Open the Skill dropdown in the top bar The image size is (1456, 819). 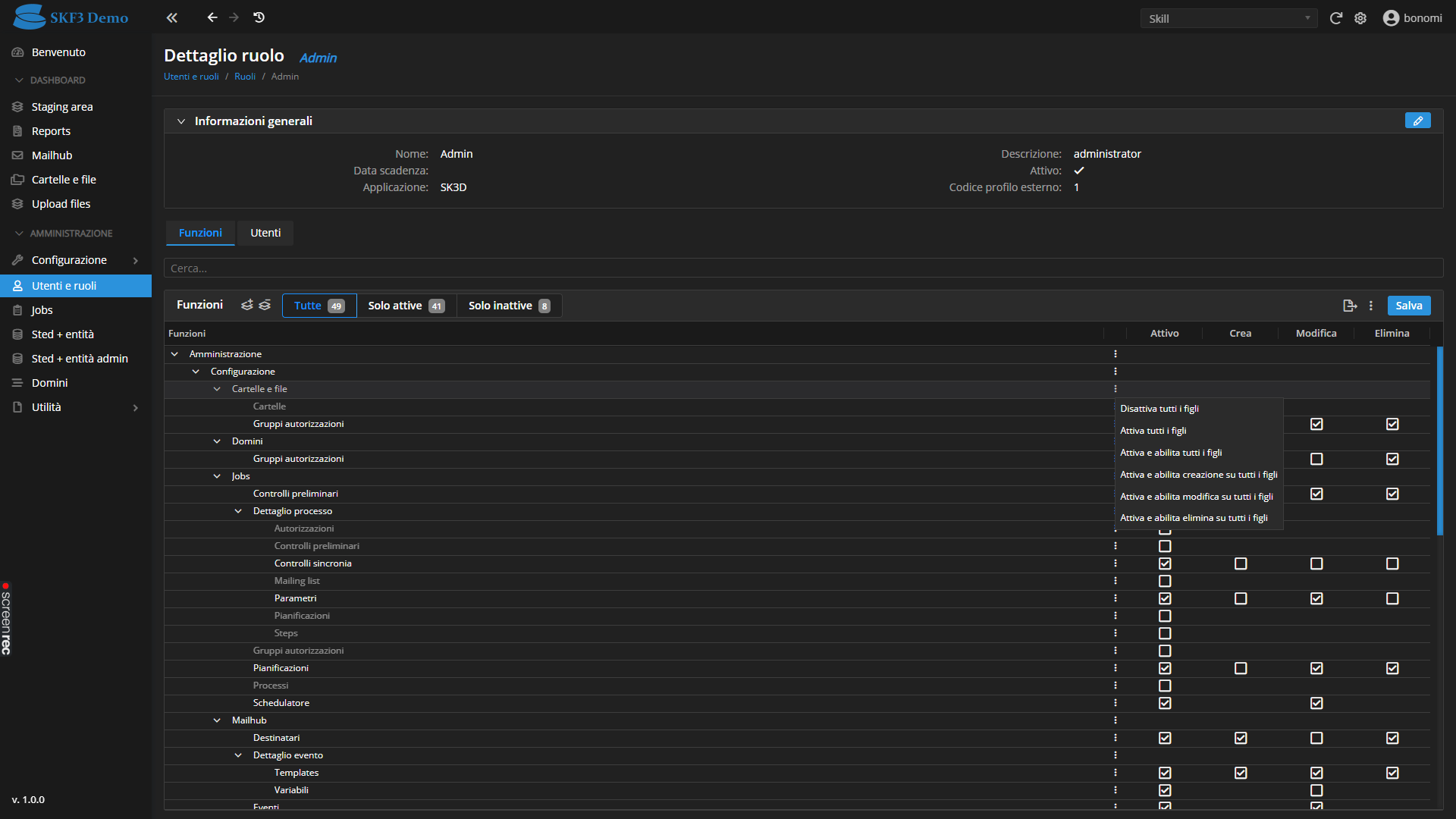point(1228,18)
